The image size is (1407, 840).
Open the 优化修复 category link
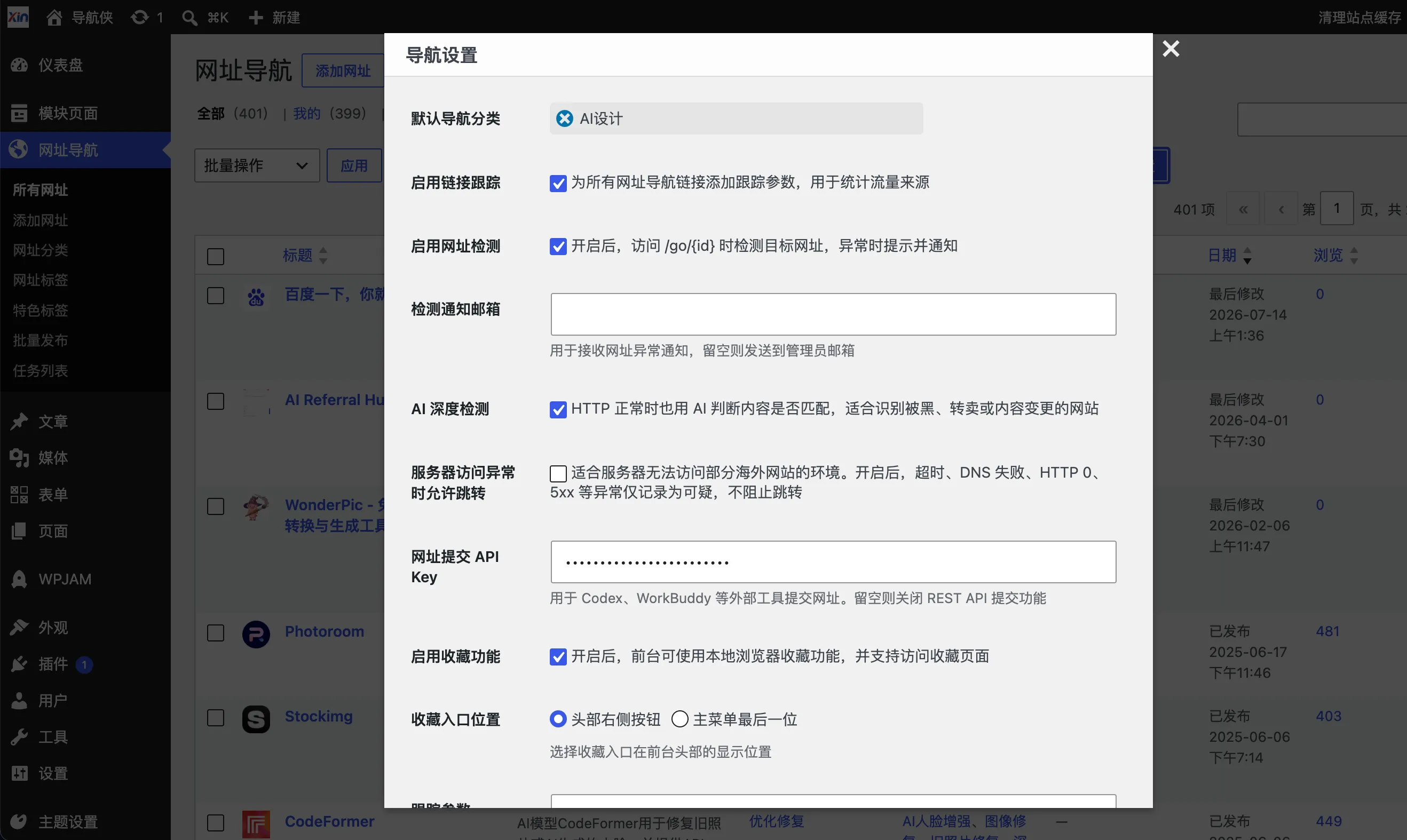[x=777, y=821]
